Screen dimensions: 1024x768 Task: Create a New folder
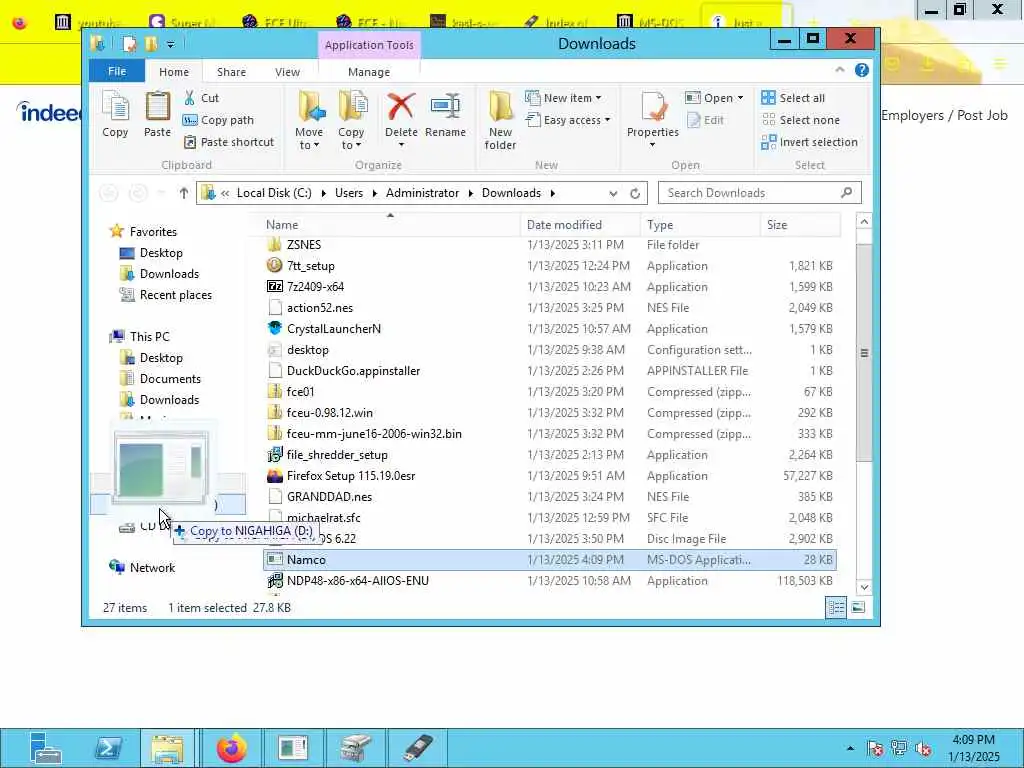(500, 120)
